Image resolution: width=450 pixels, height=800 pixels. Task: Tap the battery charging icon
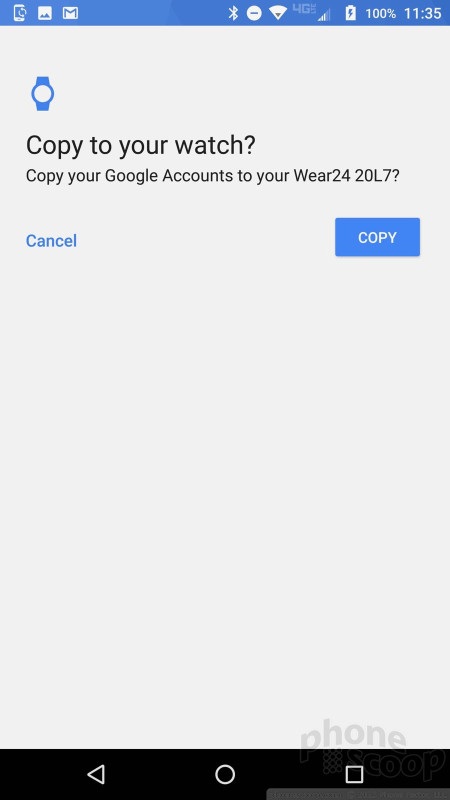pos(351,13)
